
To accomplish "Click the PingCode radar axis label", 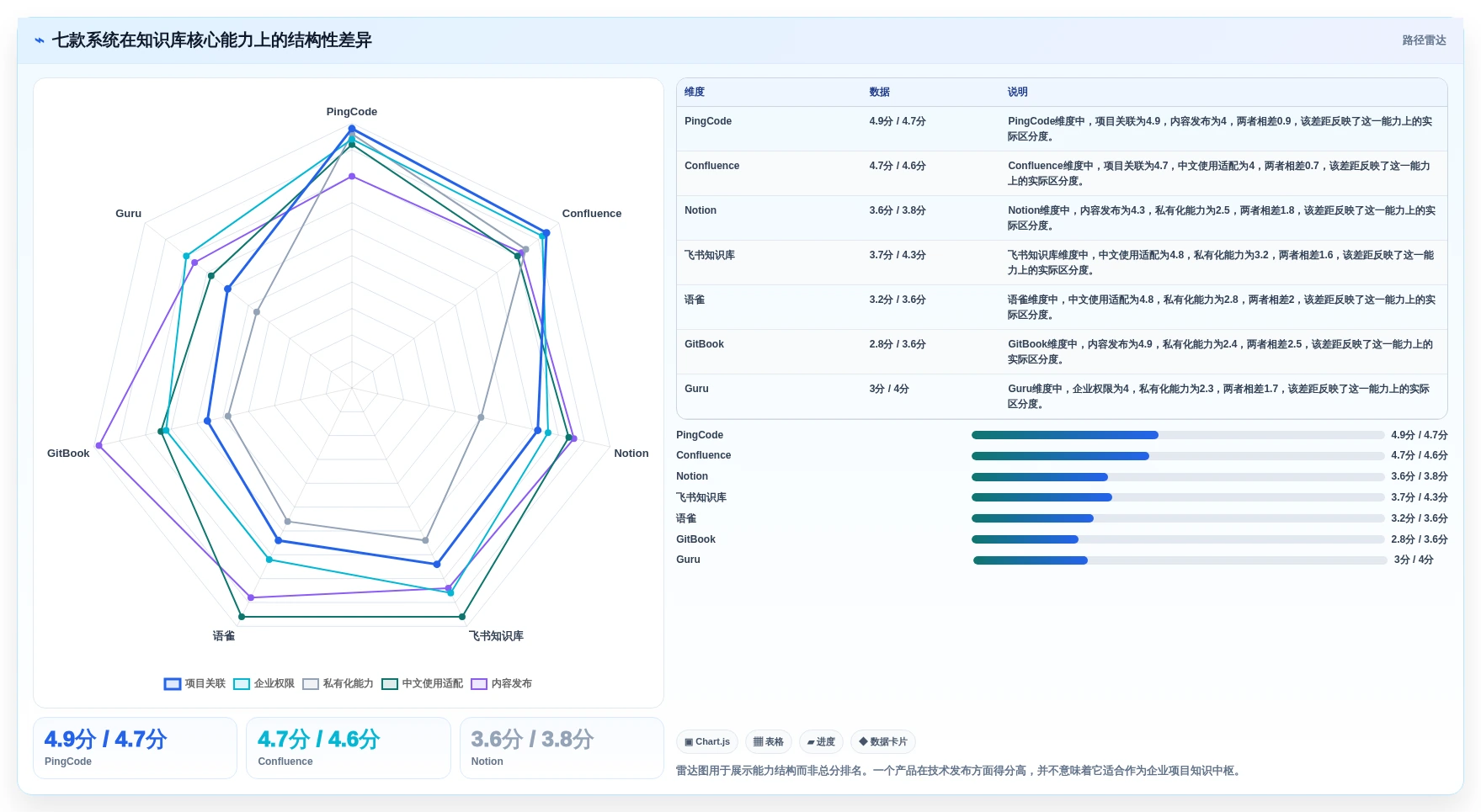I will pyautogui.click(x=352, y=112).
